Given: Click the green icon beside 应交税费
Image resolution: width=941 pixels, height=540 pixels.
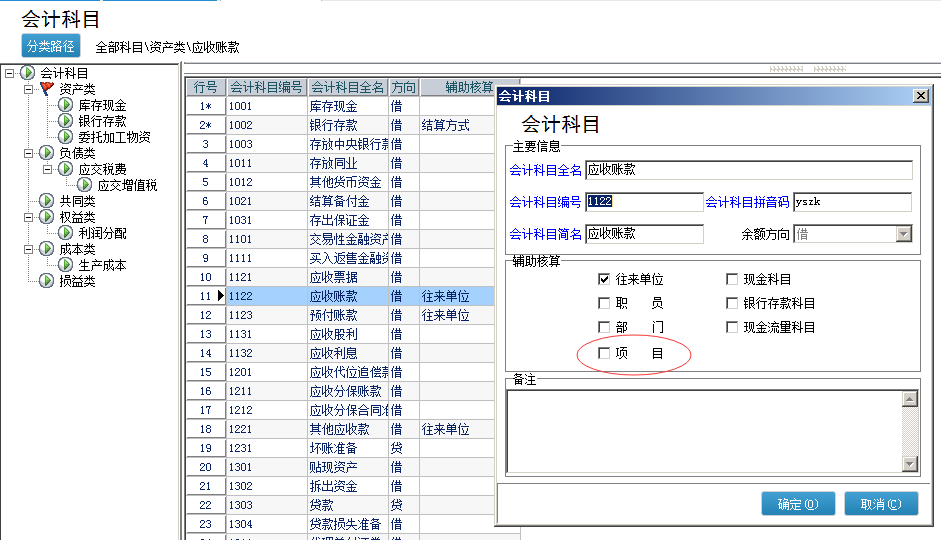Looking at the screenshot, I should 65,169.
